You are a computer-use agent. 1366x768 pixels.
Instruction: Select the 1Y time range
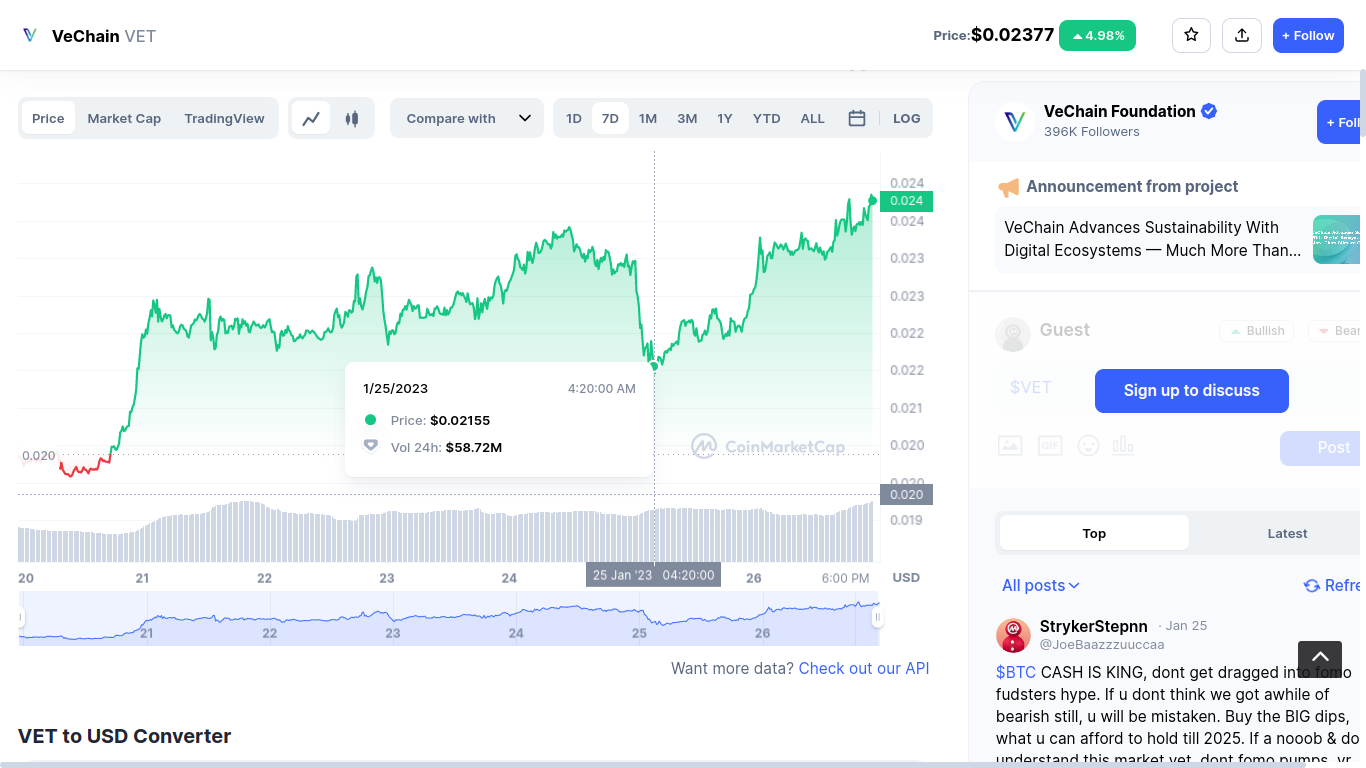point(725,118)
